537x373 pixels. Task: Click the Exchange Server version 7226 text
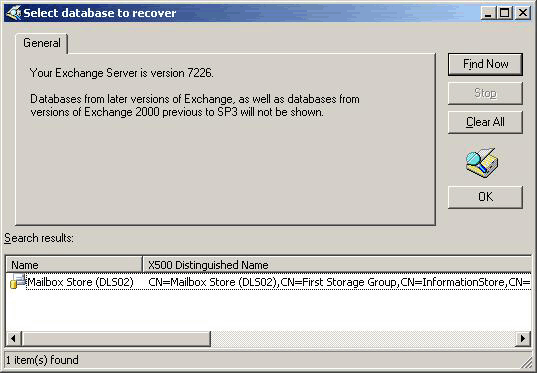click(x=122, y=73)
